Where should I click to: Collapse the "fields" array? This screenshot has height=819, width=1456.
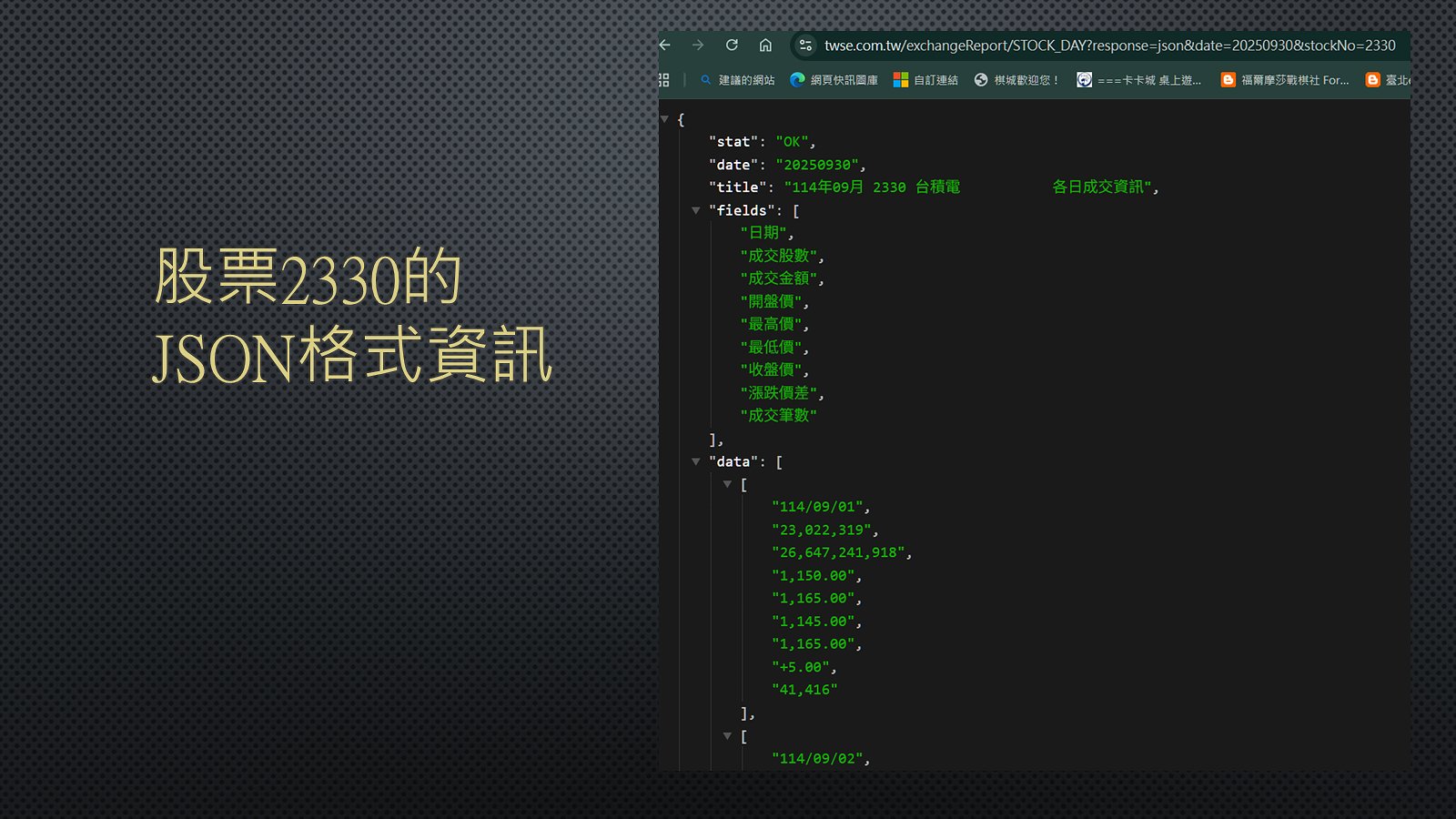696,210
